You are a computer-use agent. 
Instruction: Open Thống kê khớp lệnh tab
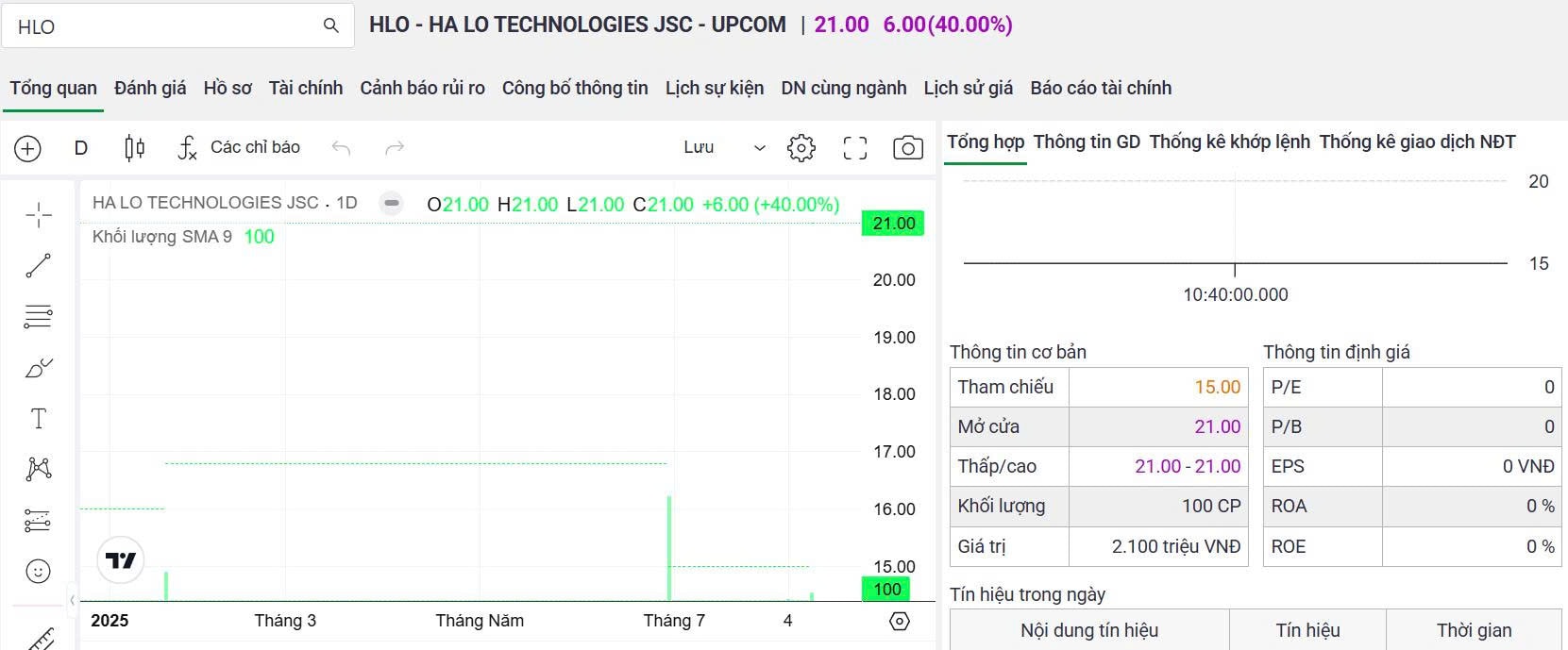point(1230,142)
